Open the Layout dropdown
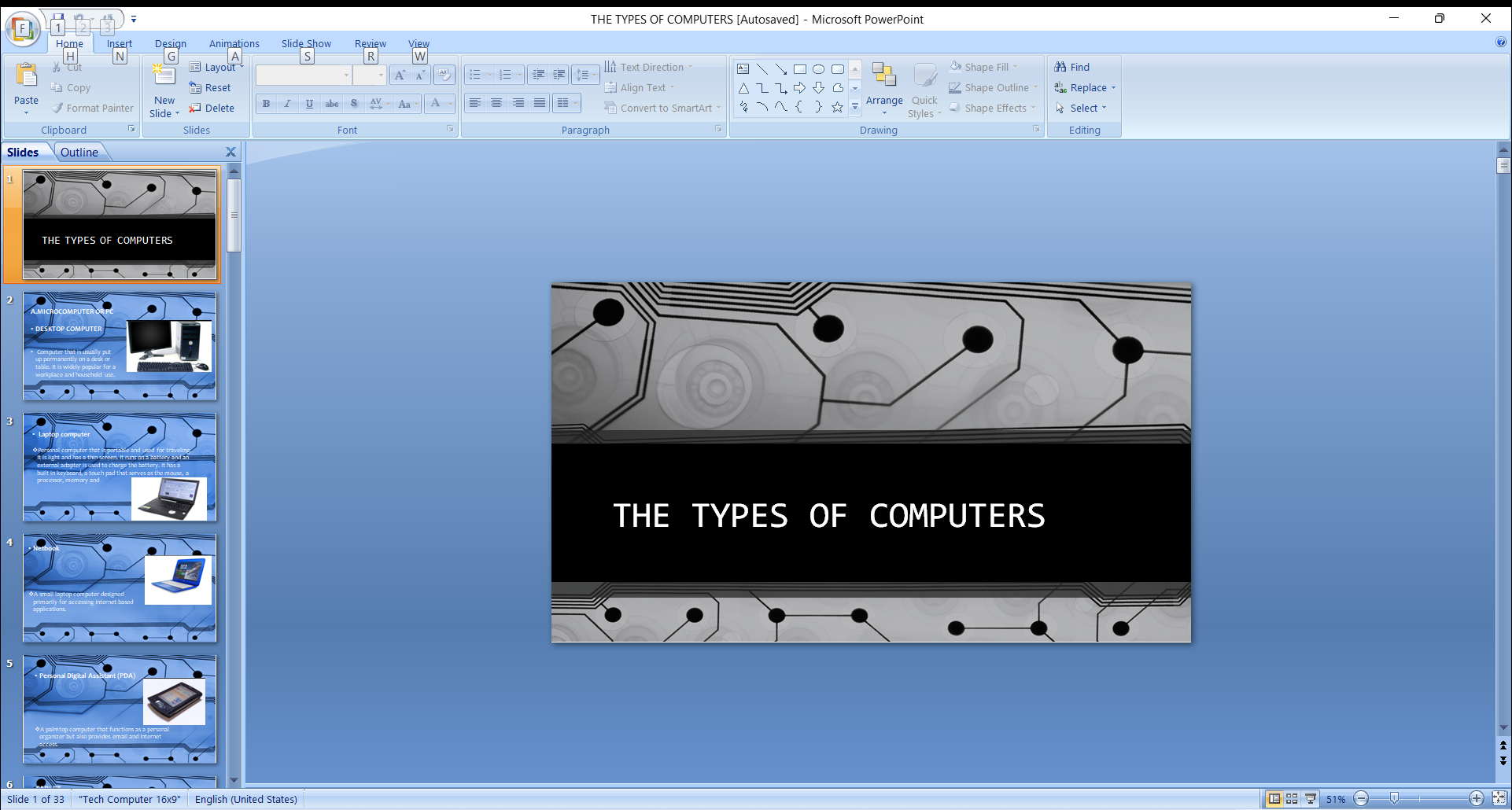The height and width of the screenshot is (810, 1512). tap(218, 67)
